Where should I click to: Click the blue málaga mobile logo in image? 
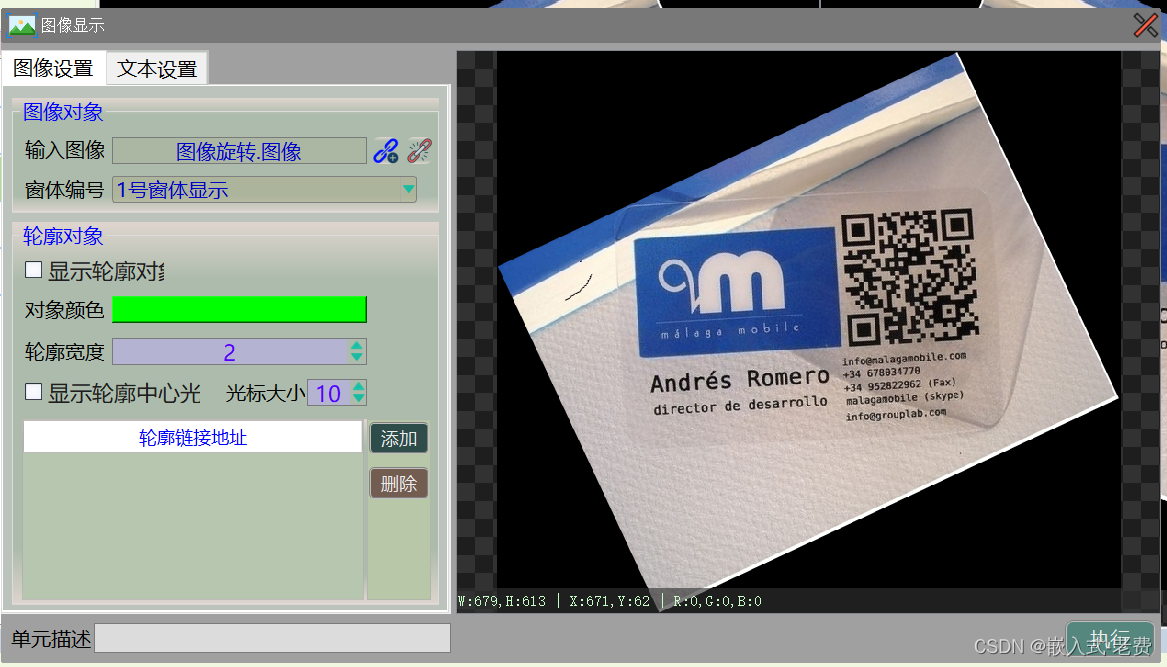click(737, 292)
